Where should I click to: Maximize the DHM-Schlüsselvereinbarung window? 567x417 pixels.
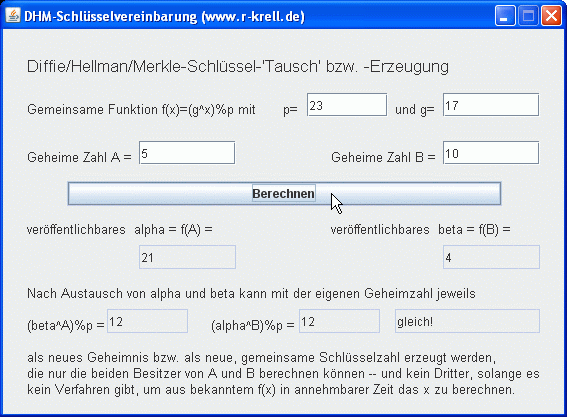528,16
